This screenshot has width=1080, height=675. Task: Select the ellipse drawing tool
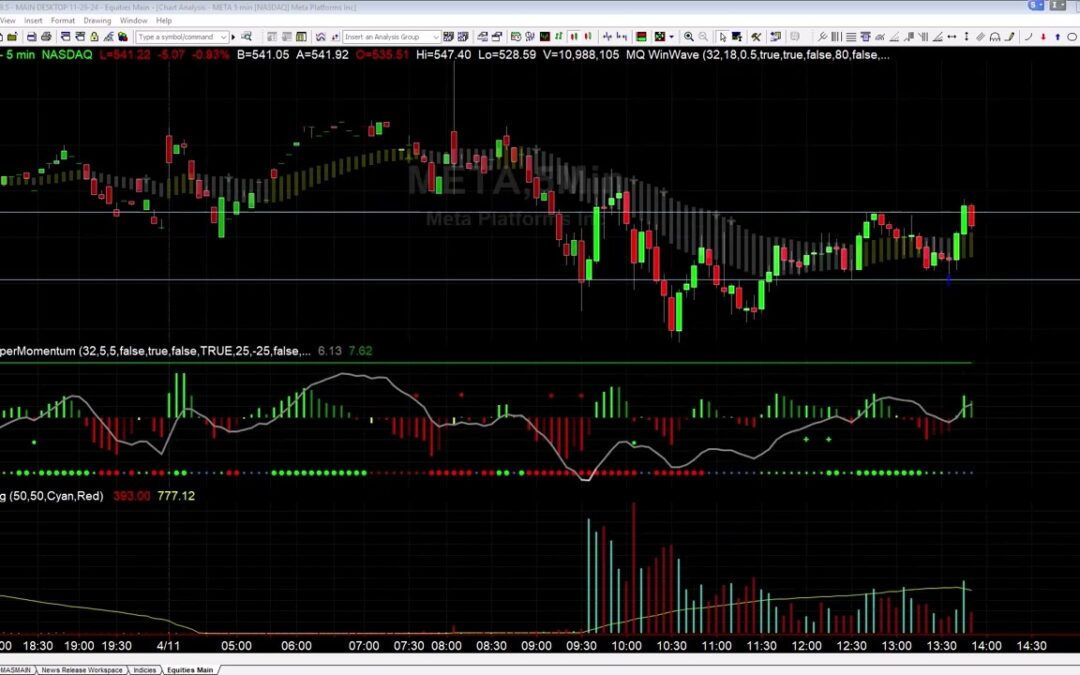point(1071,37)
